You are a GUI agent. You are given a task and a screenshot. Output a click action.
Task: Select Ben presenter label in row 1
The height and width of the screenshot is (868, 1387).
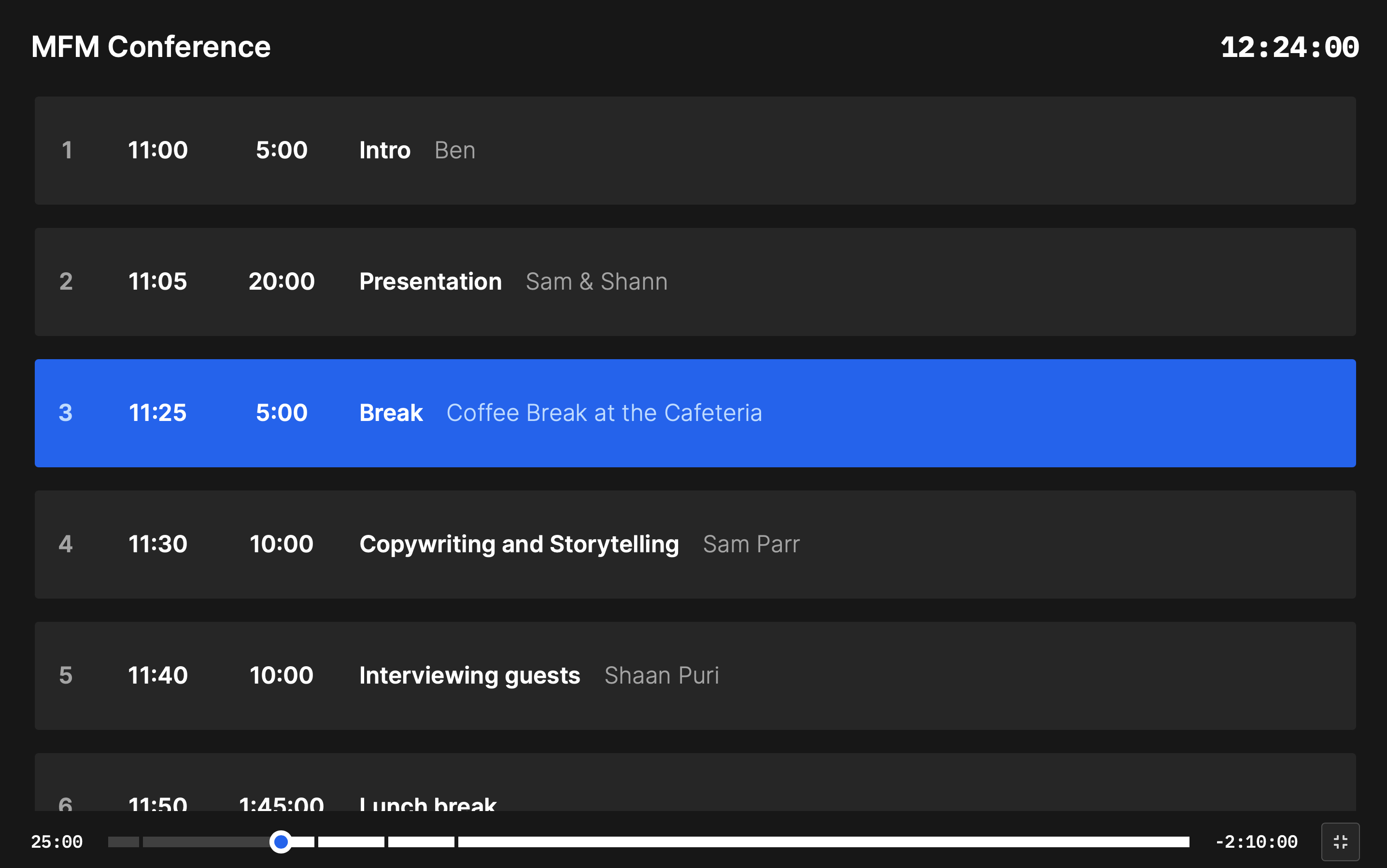click(454, 150)
